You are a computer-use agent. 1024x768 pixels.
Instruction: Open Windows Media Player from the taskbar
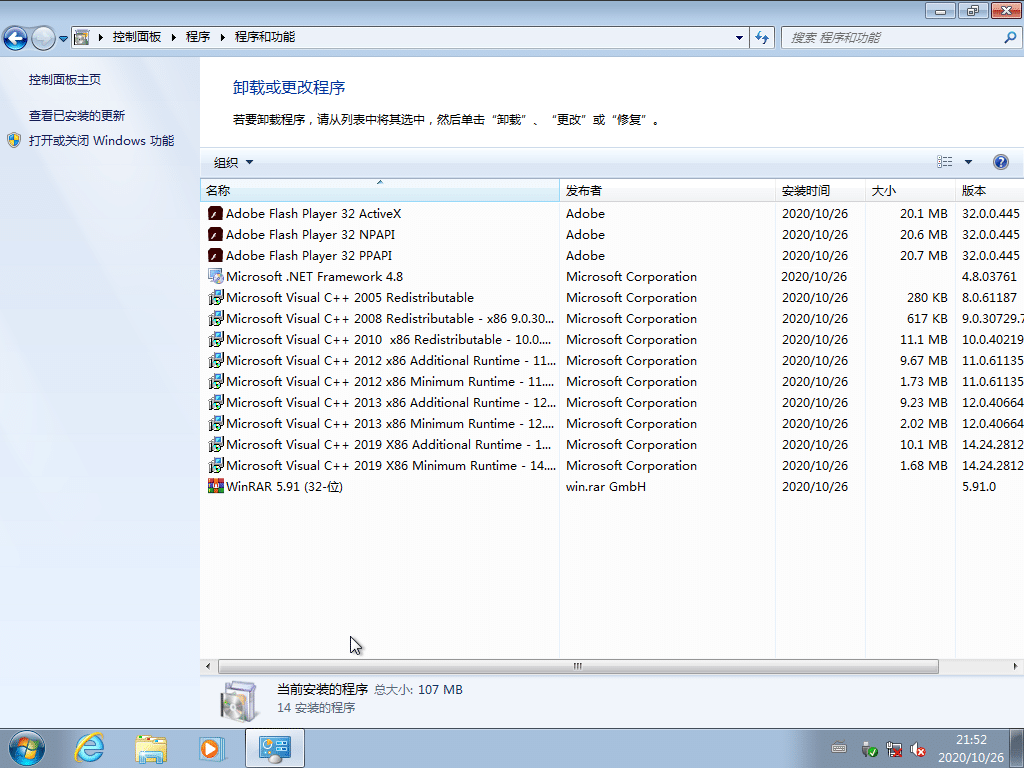(x=212, y=747)
